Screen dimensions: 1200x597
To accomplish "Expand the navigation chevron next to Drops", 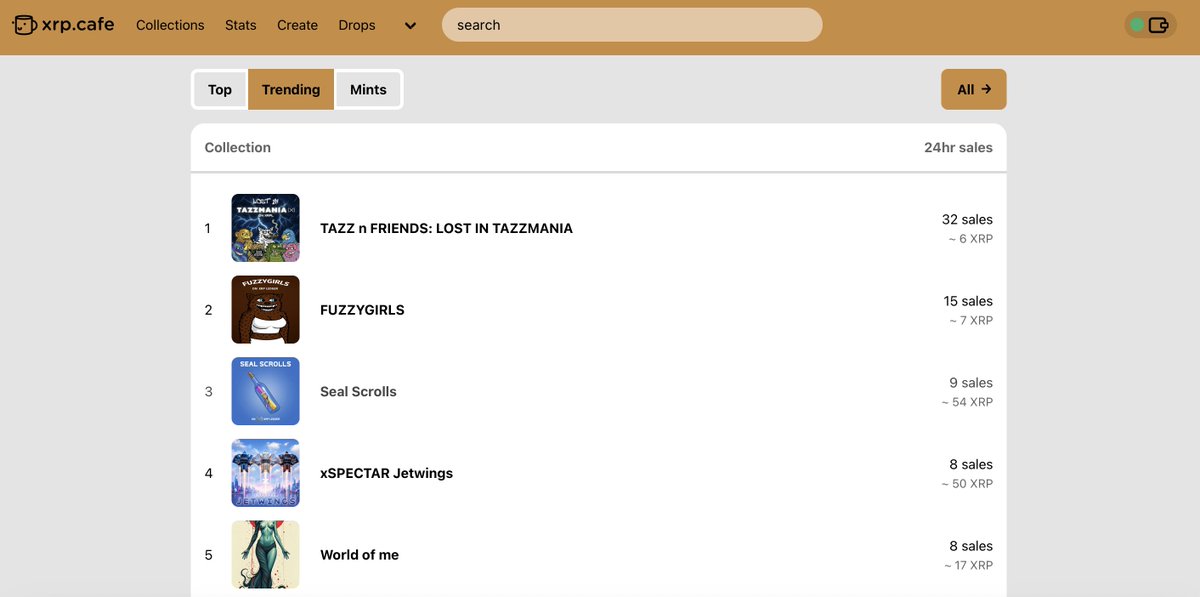I will point(409,25).
